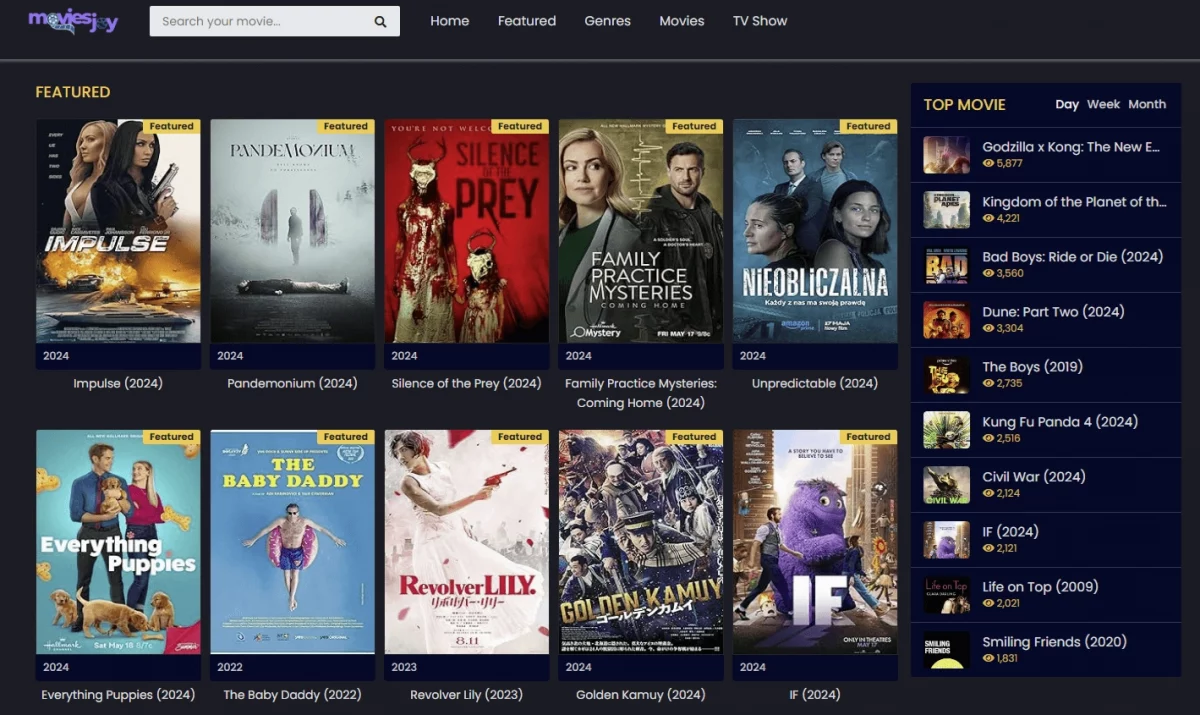Switch Top Movie list to Month
Viewport: 1200px width, 715px height.
[x=1147, y=104]
